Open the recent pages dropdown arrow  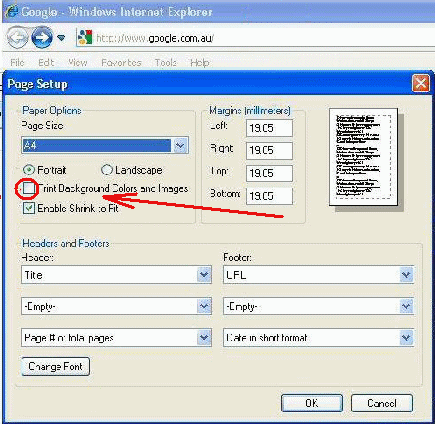pos(61,38)
